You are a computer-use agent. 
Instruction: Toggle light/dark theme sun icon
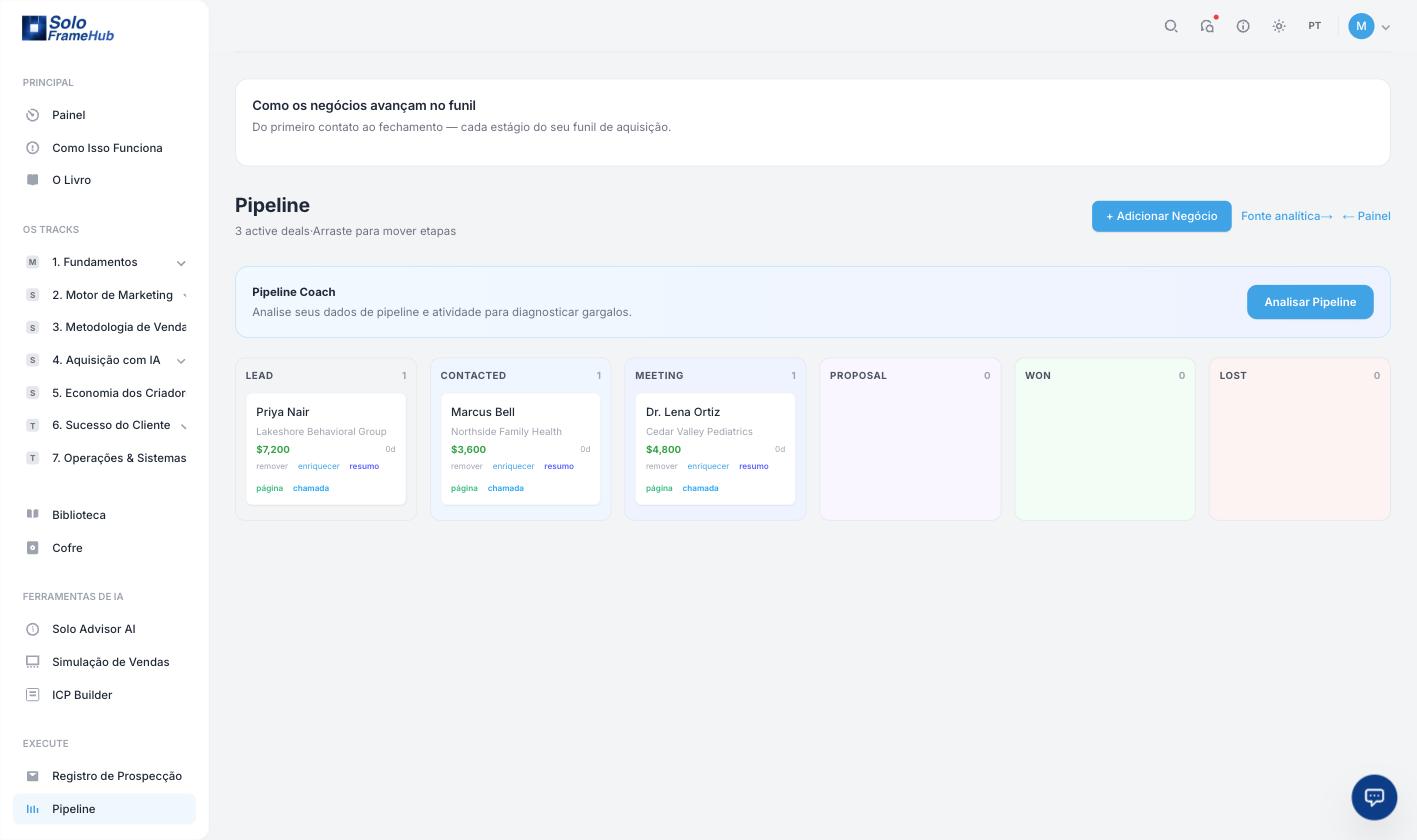(1279, 26)
